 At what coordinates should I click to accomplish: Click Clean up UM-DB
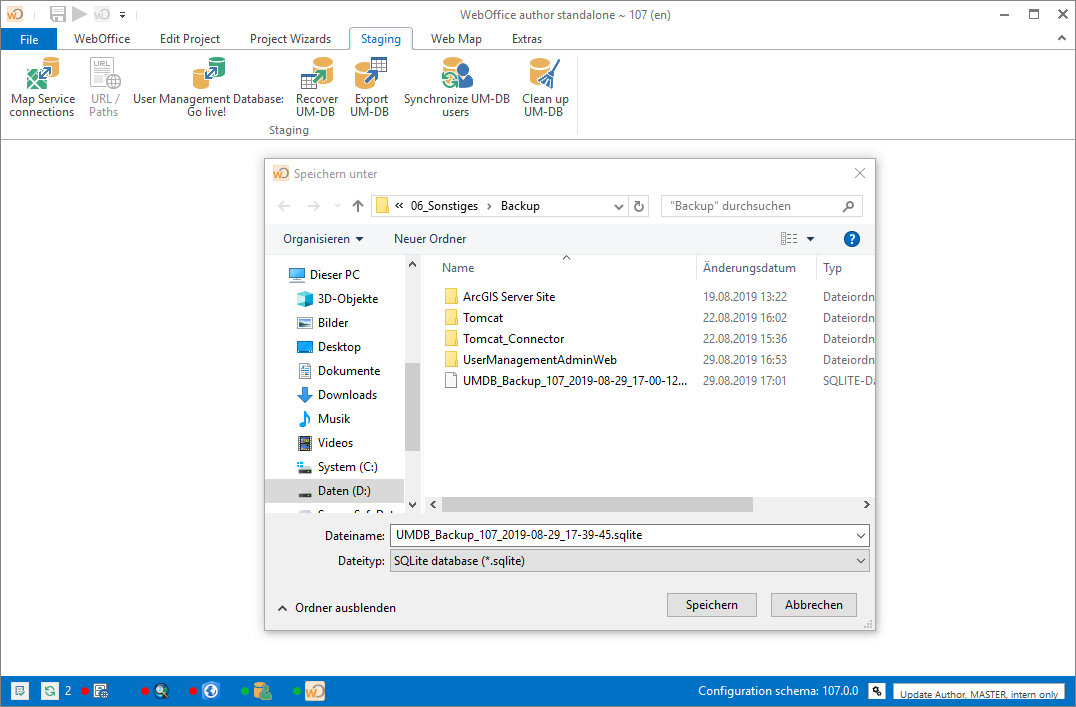click(545, 86)
